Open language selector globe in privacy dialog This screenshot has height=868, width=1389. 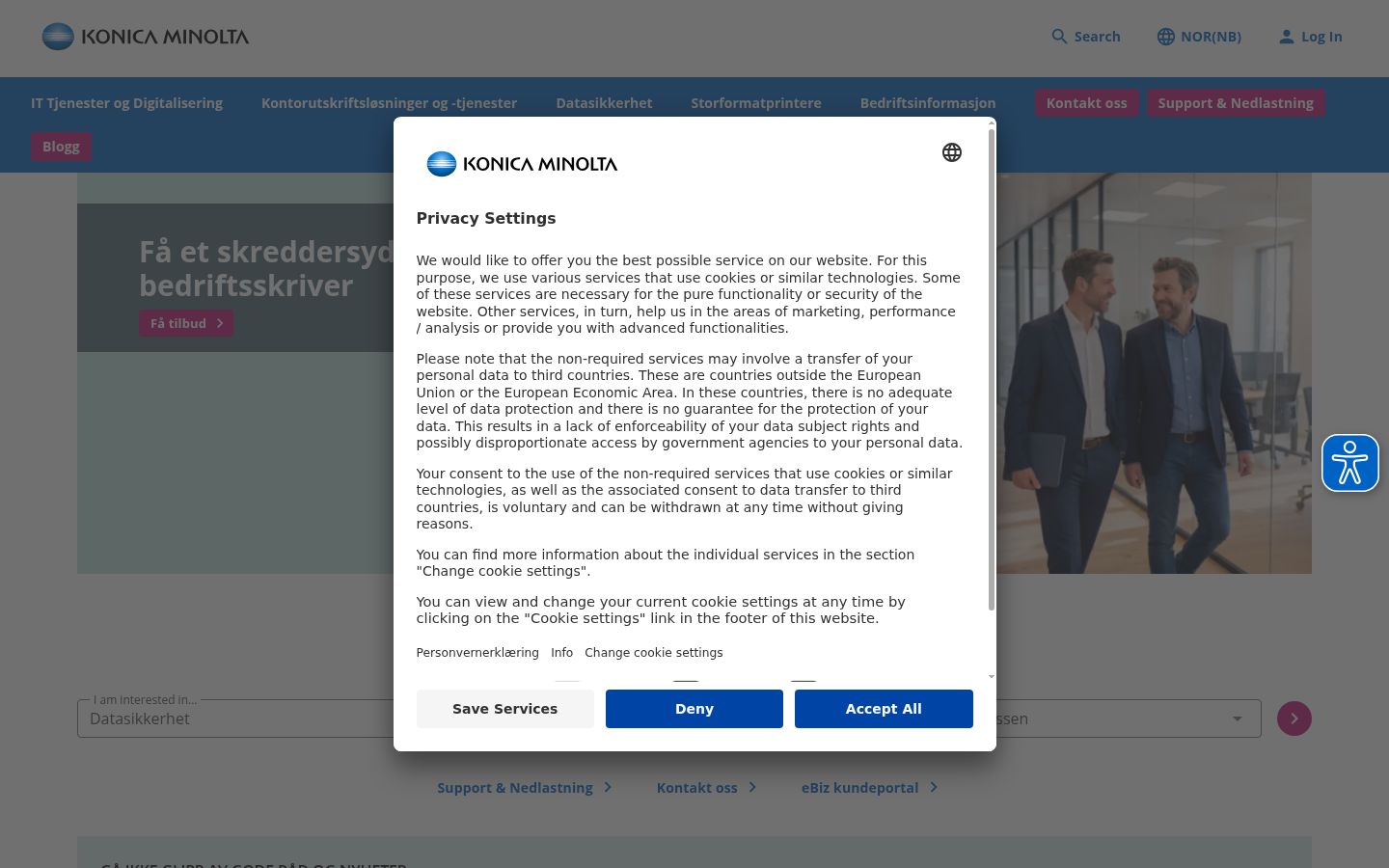tap(952, 152)
